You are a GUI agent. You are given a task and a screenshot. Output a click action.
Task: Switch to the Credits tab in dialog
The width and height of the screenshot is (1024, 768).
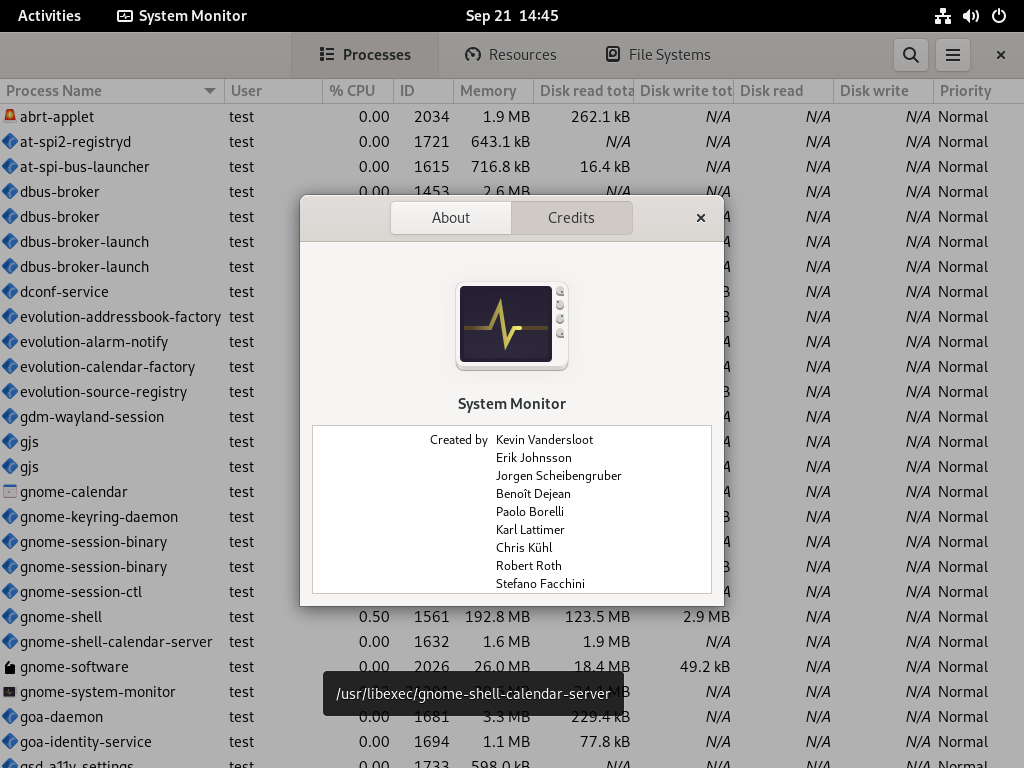(571, 217)
